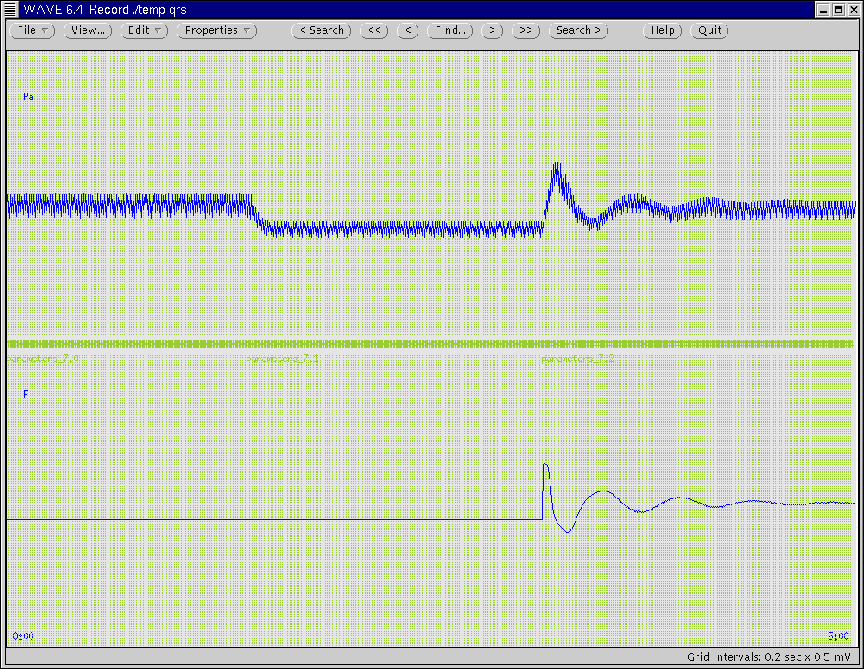Maximize the WAVE window
864x669 pixels.
pyautogui.click(x=837, y=8)
